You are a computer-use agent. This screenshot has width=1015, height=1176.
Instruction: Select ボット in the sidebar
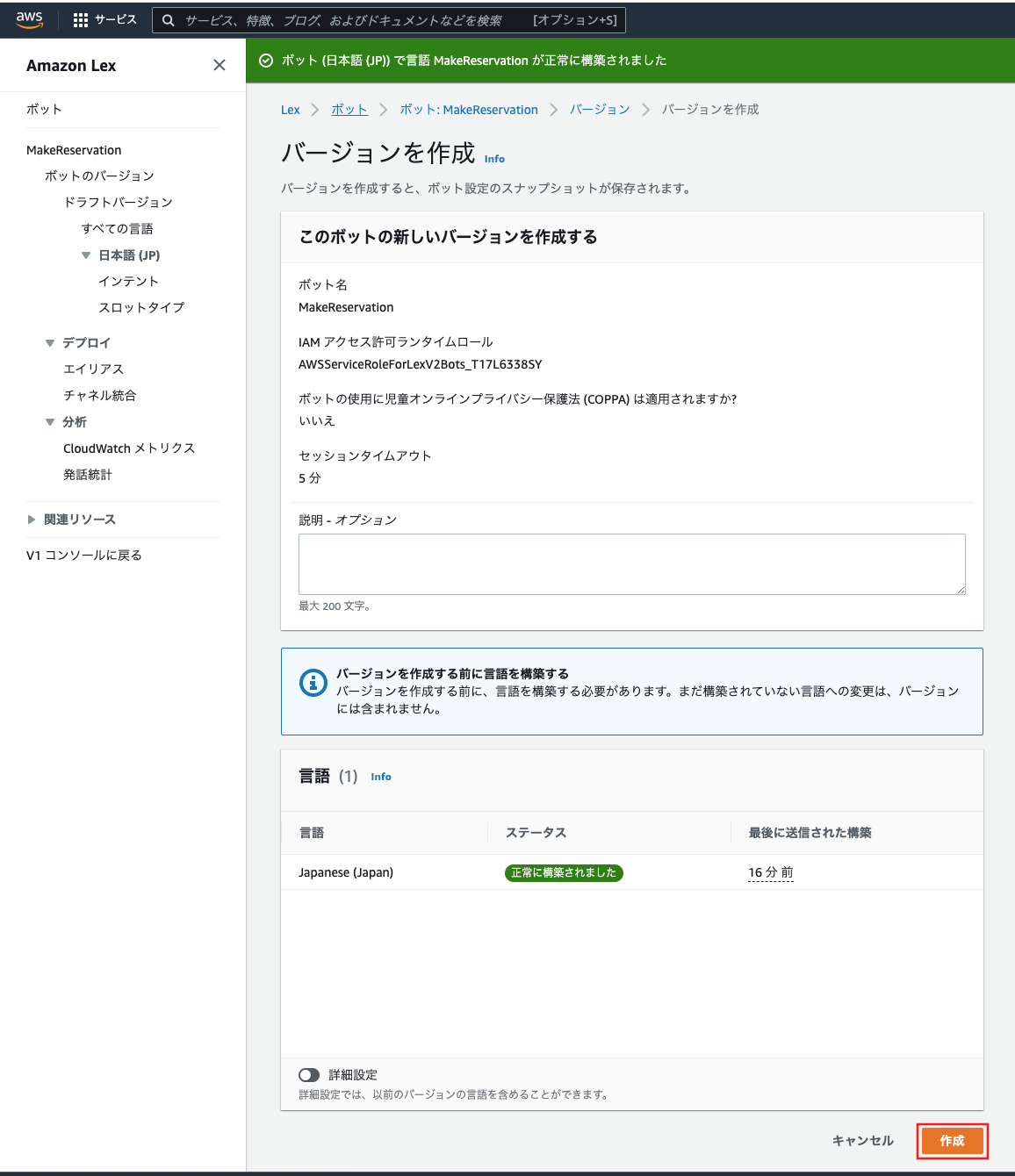[x=45, y=110]
